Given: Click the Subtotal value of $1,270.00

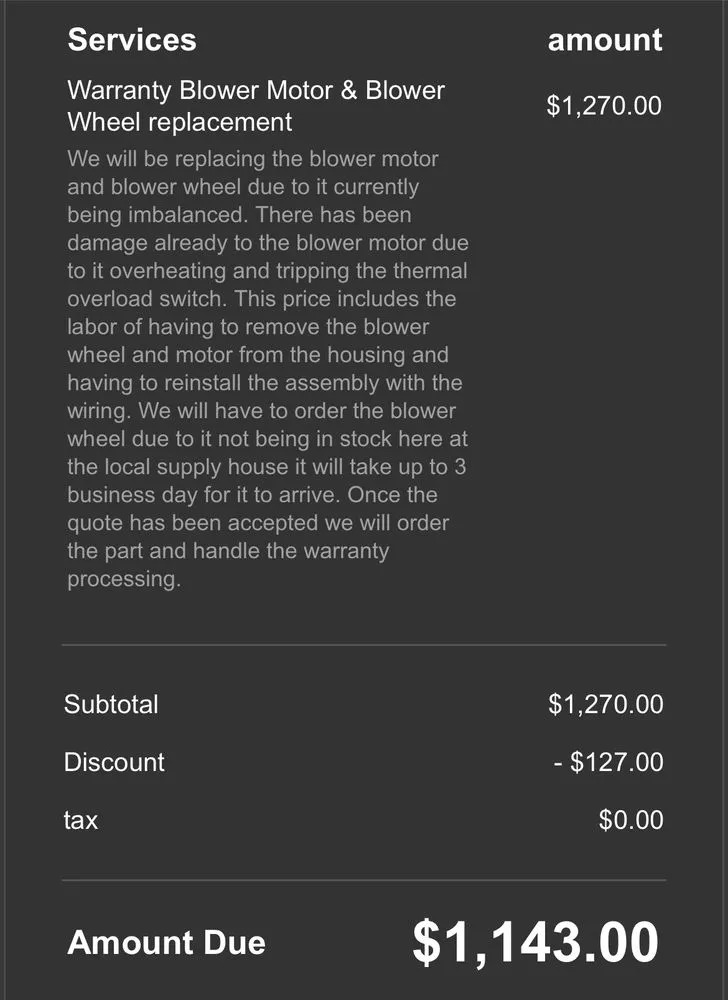Looking at the screenshot, I should pyautogui.click(x=605, y=704).
